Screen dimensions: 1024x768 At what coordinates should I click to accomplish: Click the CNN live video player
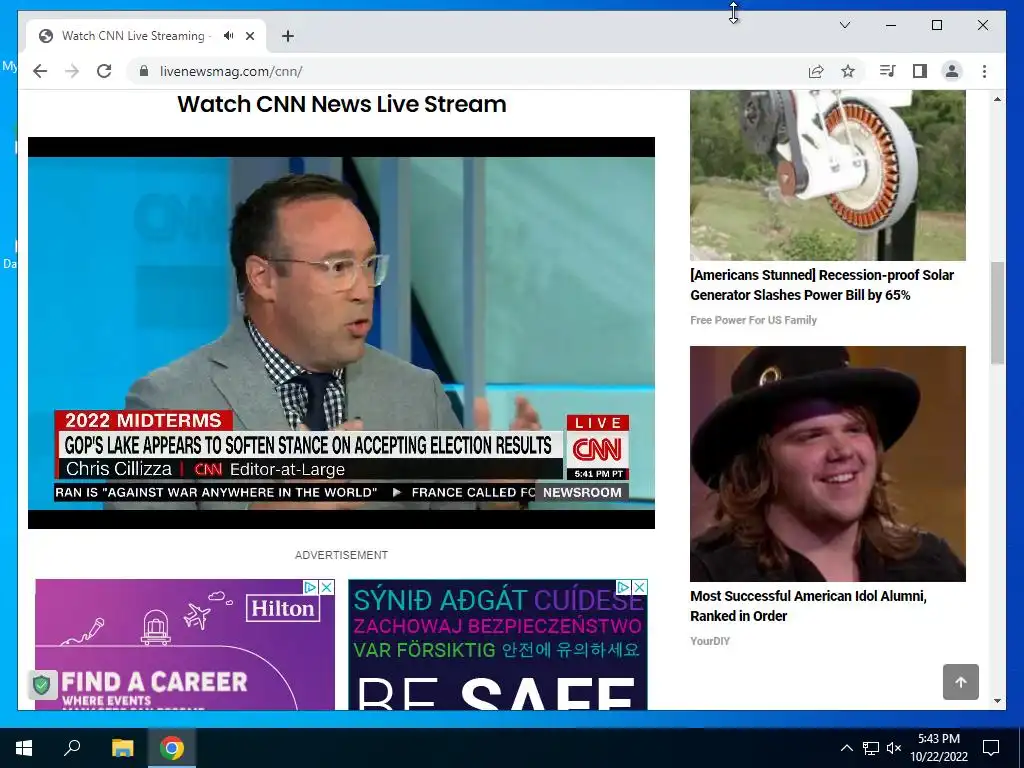coord(341,333)
